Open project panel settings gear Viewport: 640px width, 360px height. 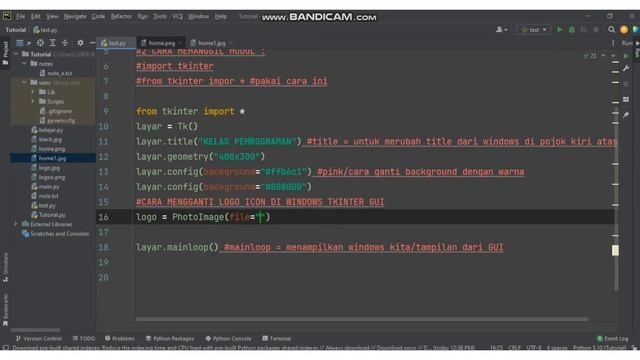coord(80,42)
